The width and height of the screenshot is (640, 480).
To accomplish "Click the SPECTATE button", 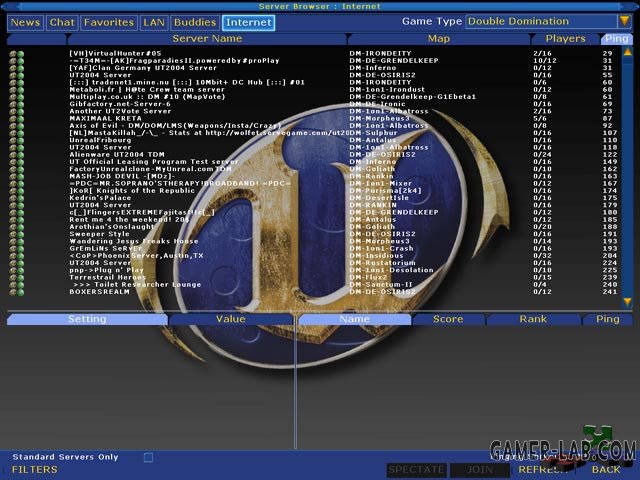I will click(x=416, y=470).
